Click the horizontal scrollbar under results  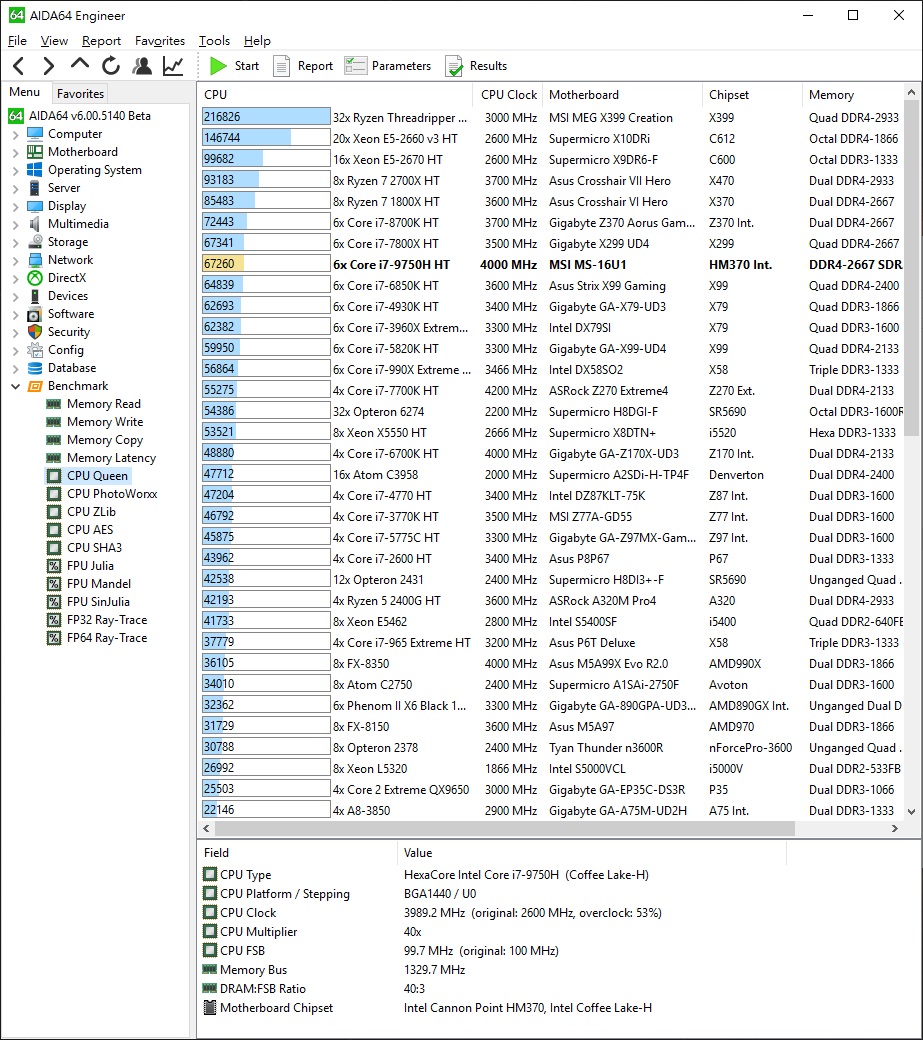(505, 828)
